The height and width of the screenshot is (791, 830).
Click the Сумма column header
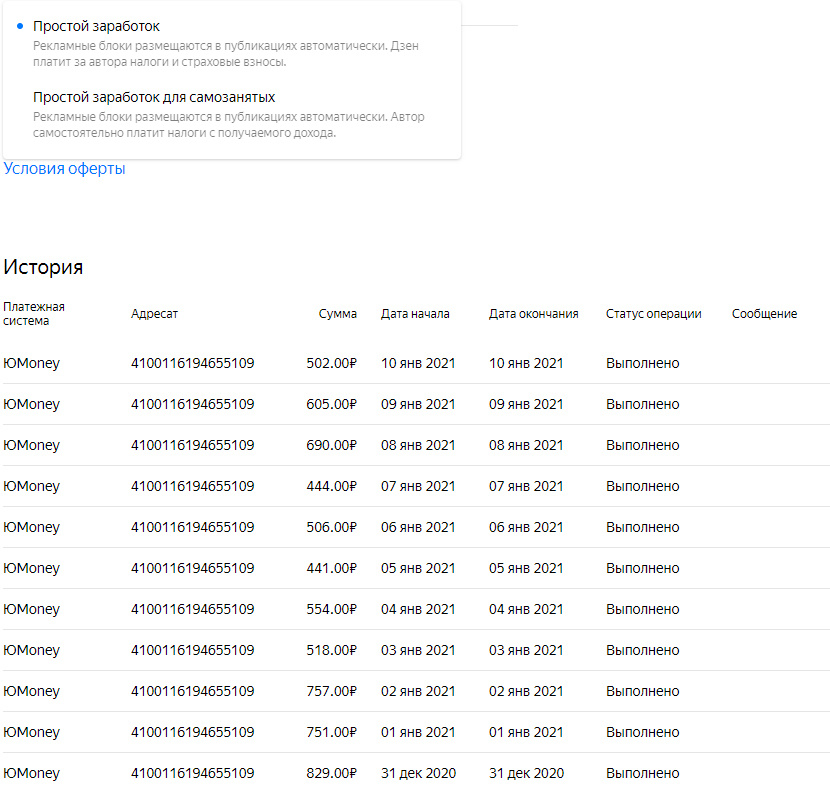(337, 313)
